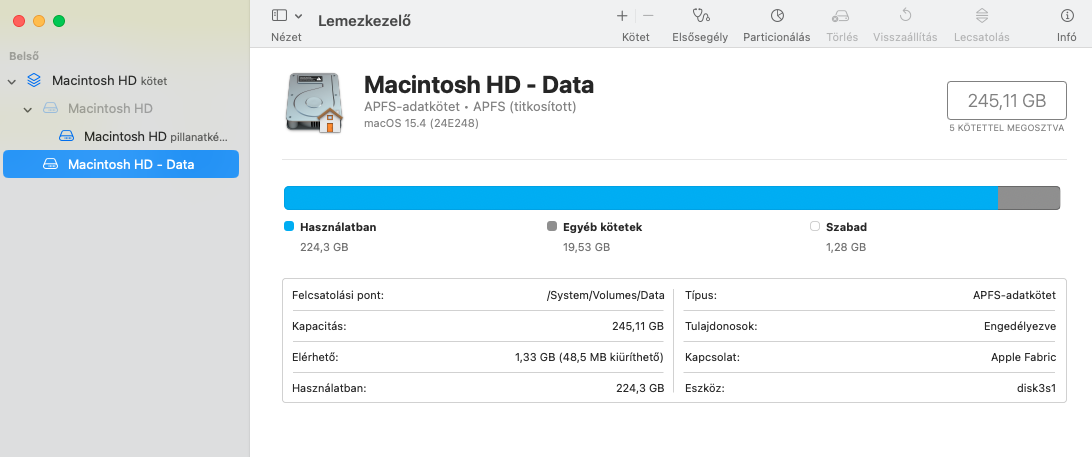The width and height of the screenshot is (1092, 457).
Task: Run Elsősegély (First Aid) stethoscope icon
Action: 700,15
